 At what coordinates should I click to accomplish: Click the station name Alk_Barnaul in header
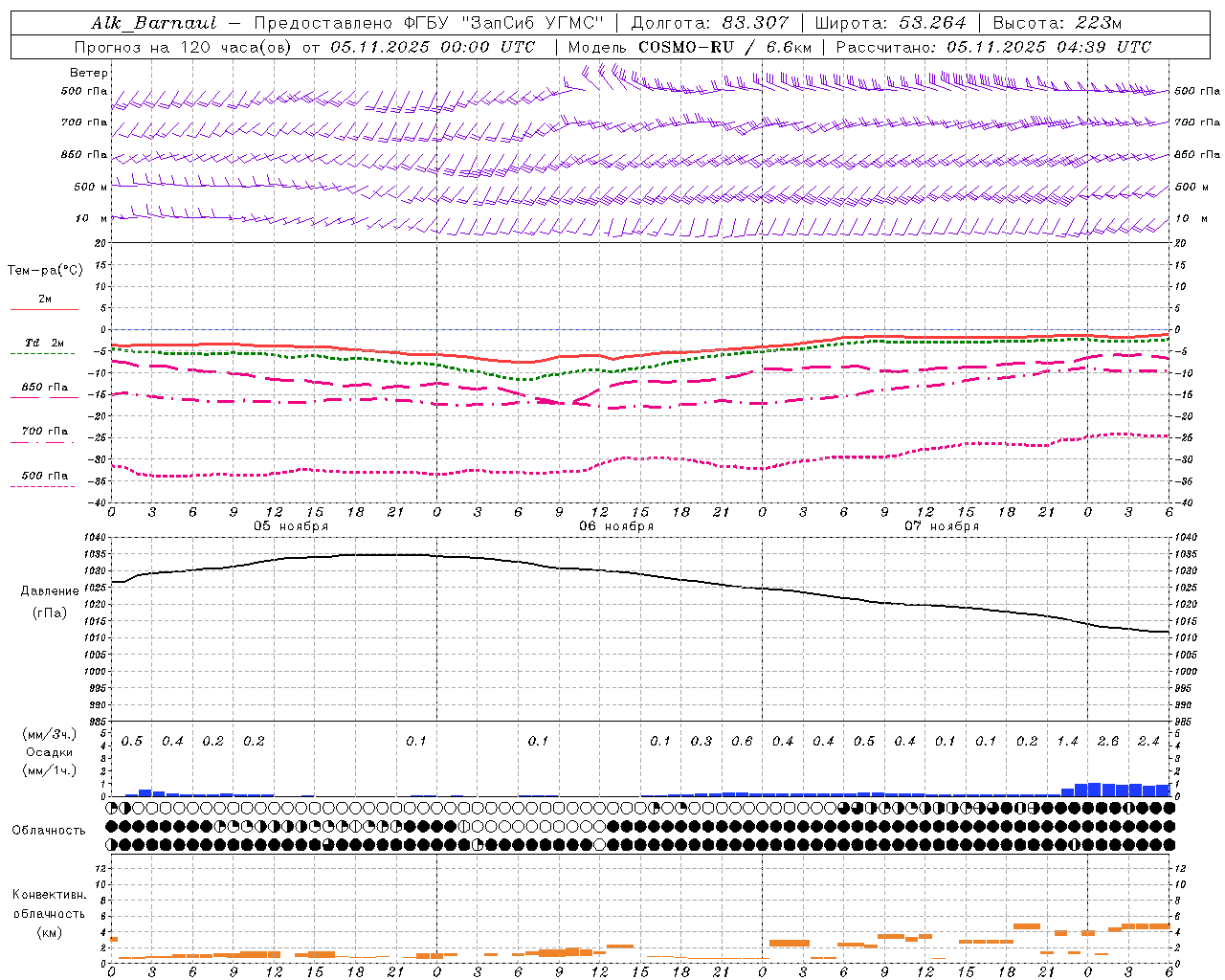click(154, 23)
